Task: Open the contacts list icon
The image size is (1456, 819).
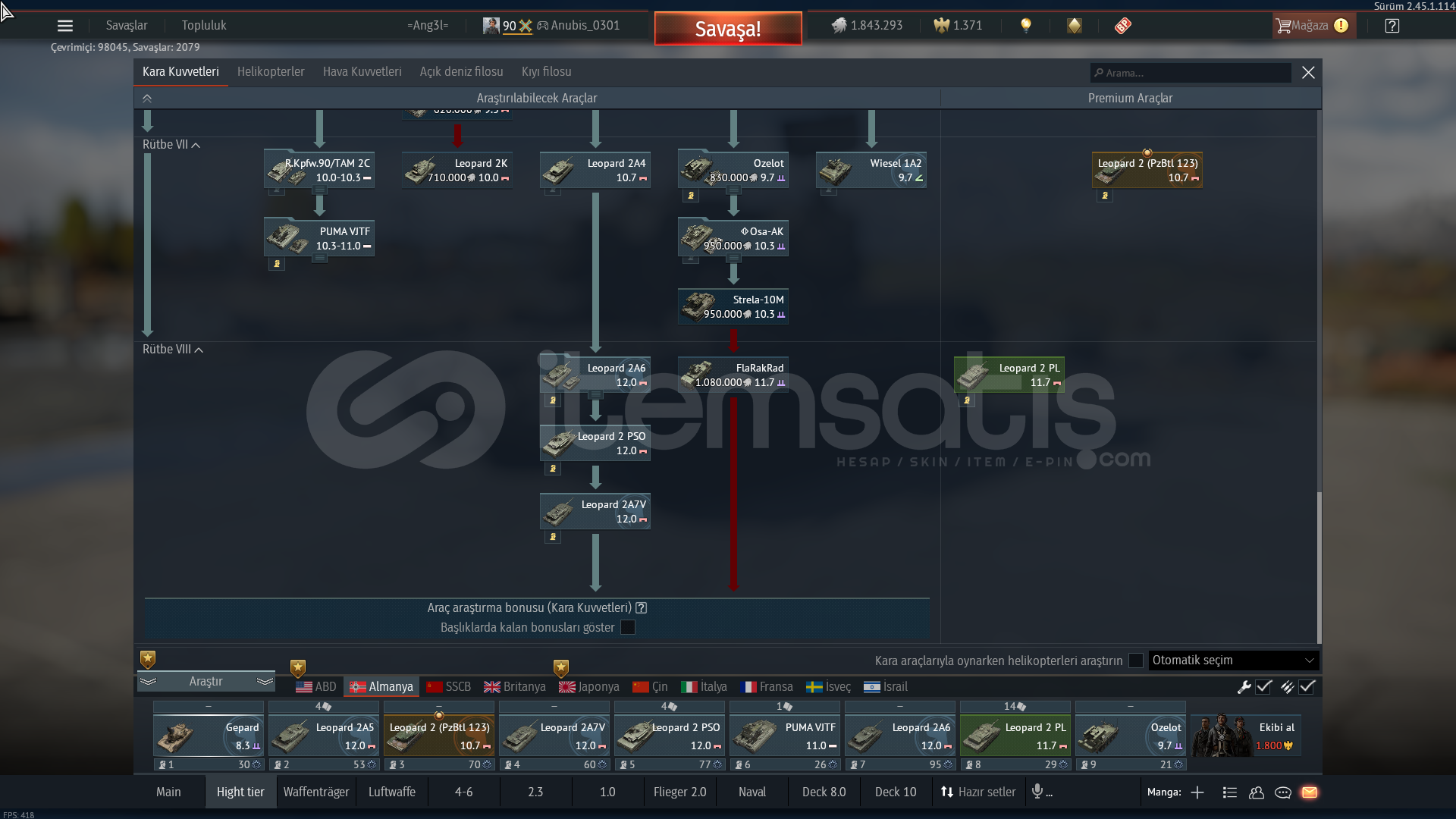Action: (x=1230, y=792)
